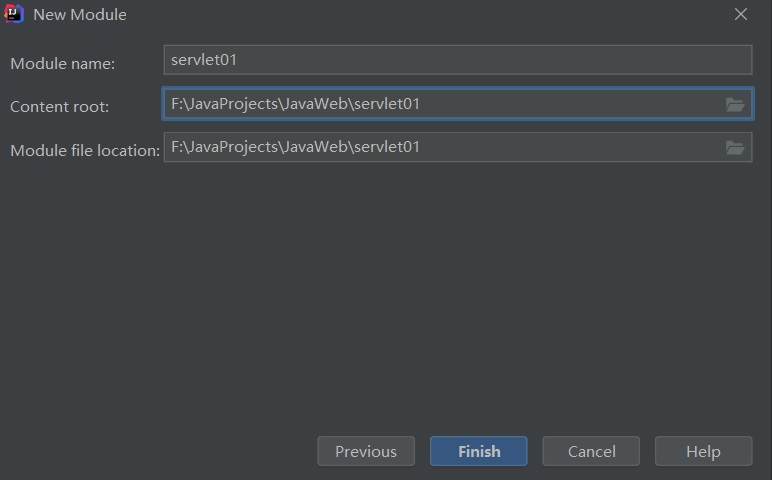Click the "New Module" title text

(x=80, y=15)
